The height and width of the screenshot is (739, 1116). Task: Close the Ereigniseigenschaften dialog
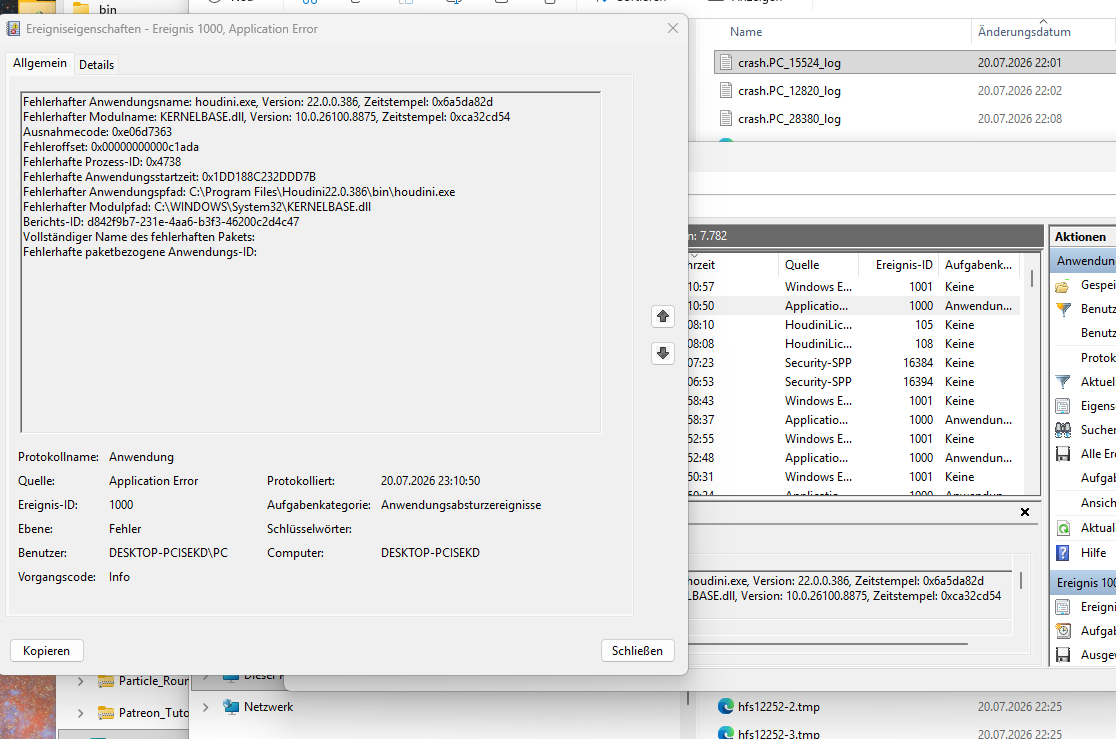click(x=673, y=28)
